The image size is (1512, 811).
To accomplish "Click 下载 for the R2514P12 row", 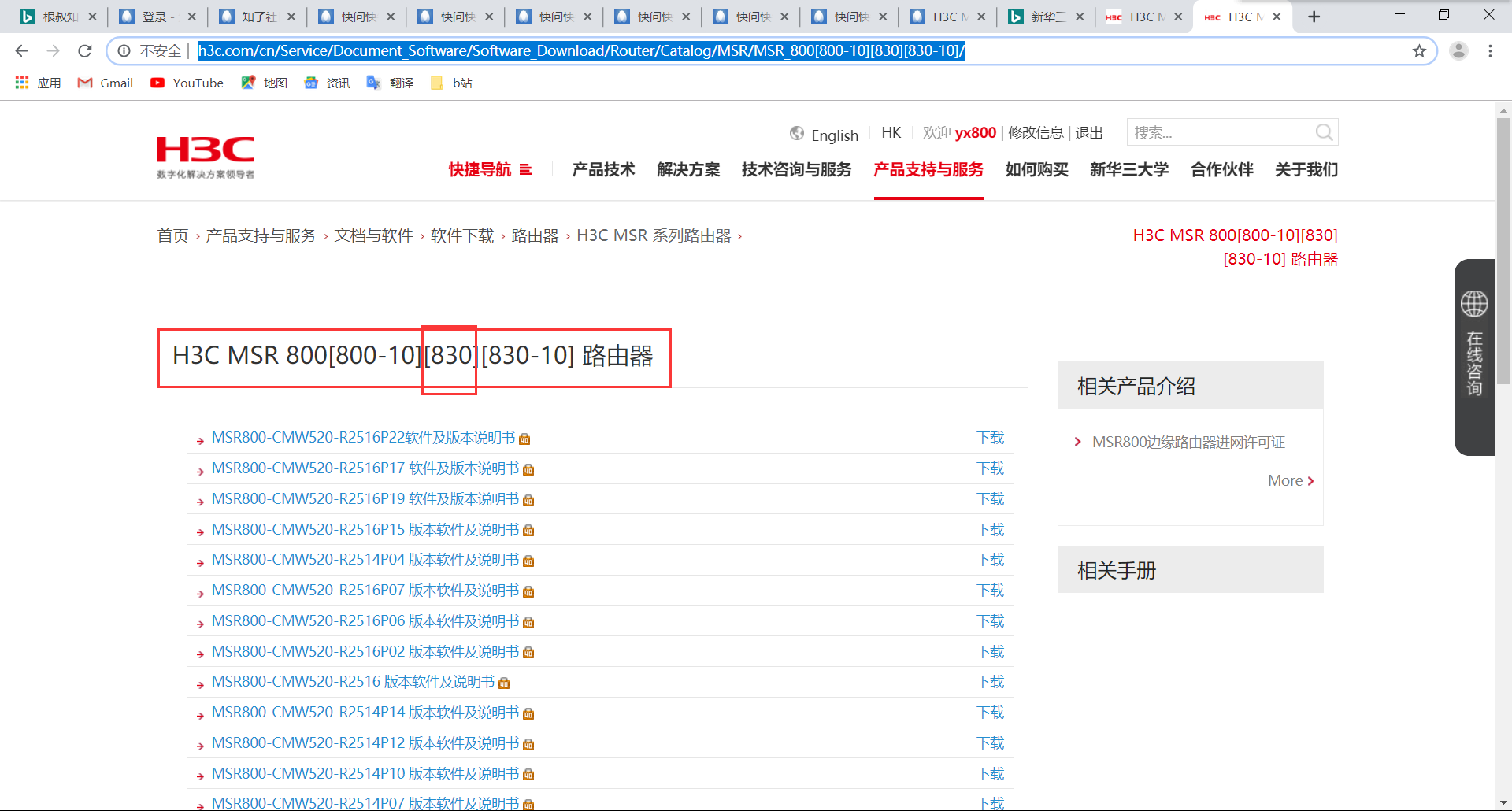I will [x=990, y=743].
